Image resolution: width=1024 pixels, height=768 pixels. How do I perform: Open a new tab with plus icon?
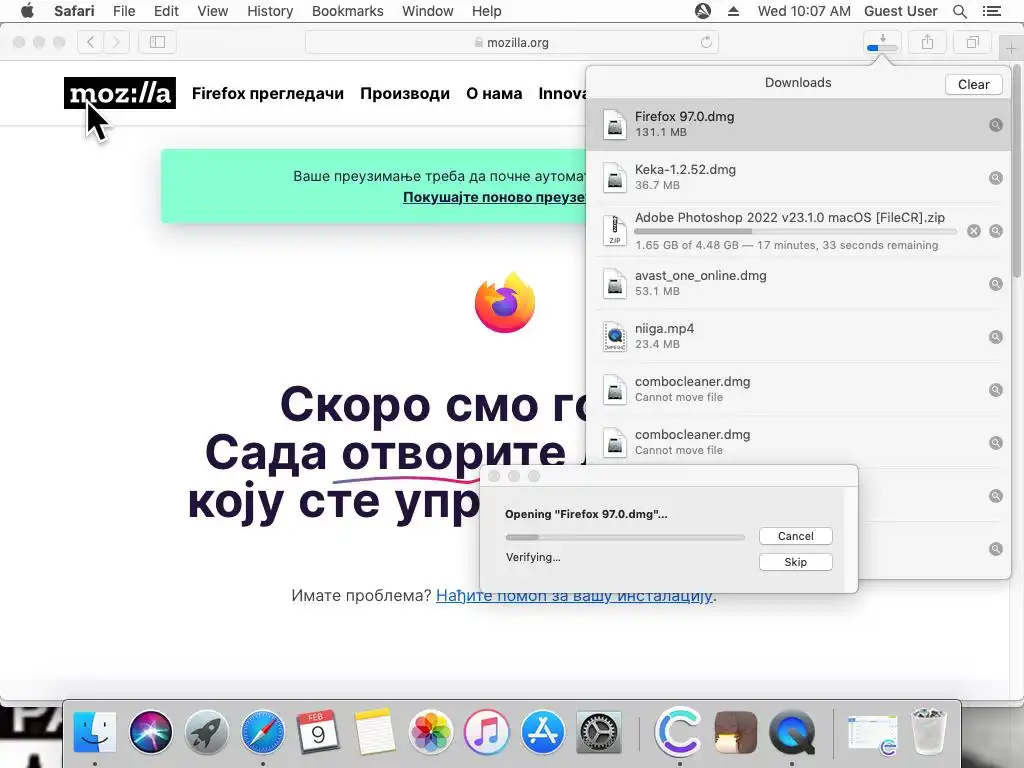1010,48
